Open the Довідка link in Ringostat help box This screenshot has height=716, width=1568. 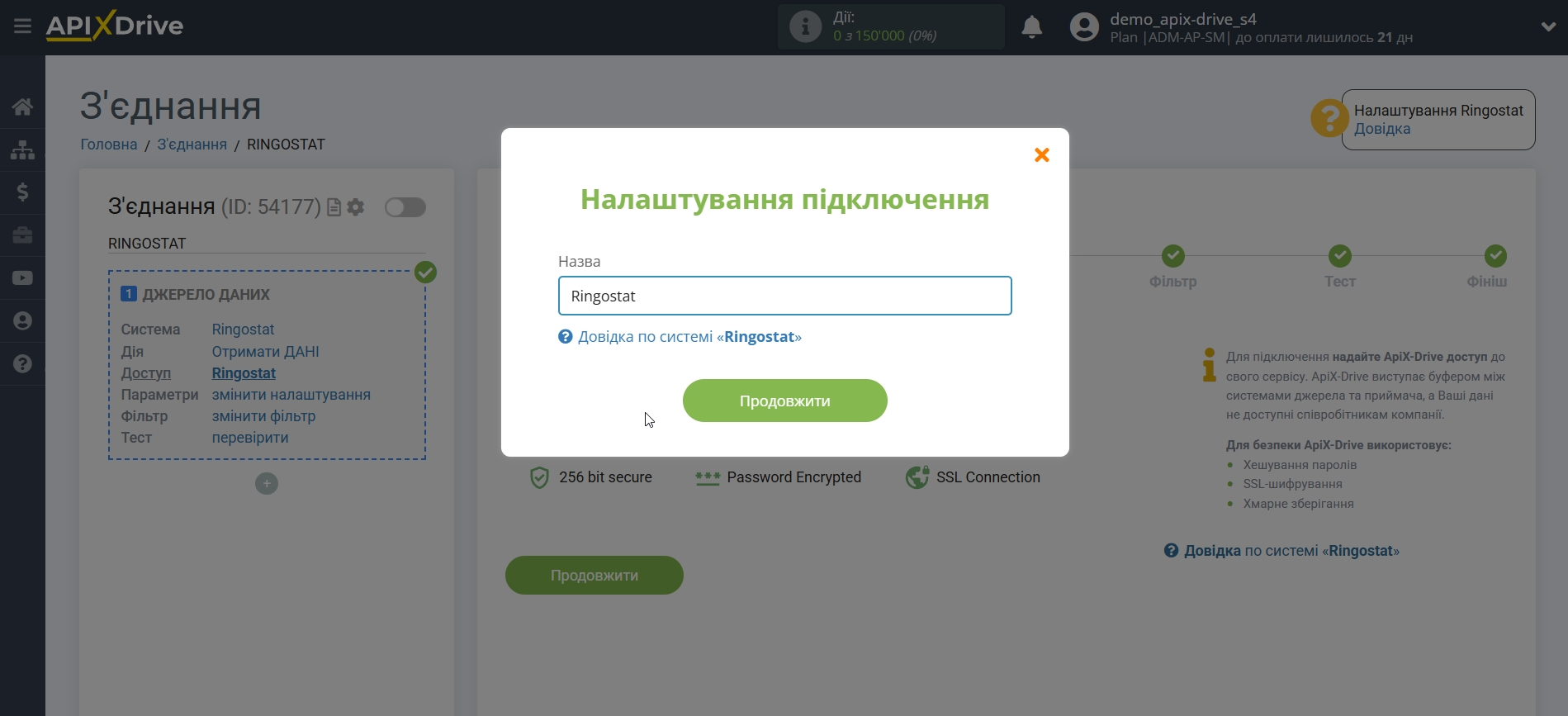pyautogui.click(x=1382, y=129)
